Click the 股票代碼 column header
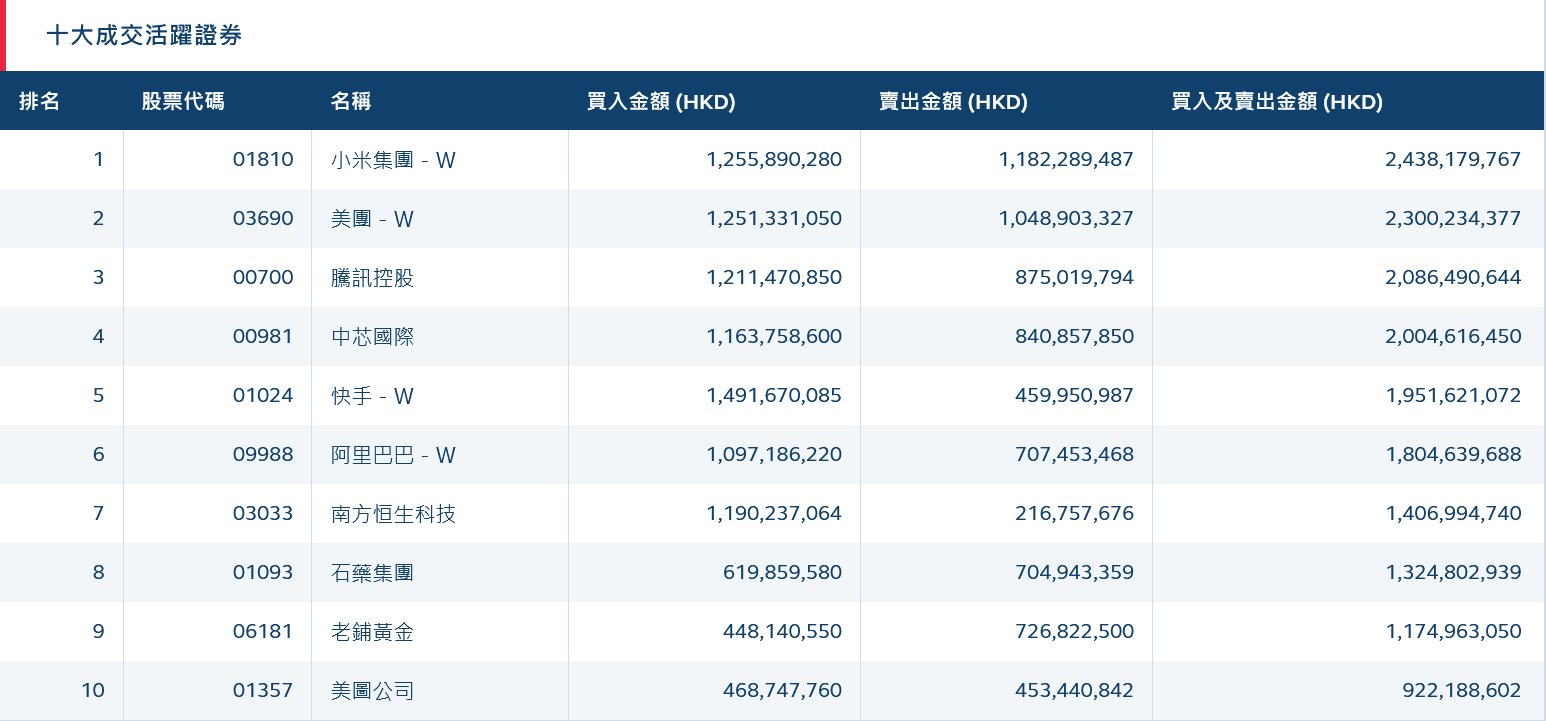 pyautogui.click(x=183, y=101)
